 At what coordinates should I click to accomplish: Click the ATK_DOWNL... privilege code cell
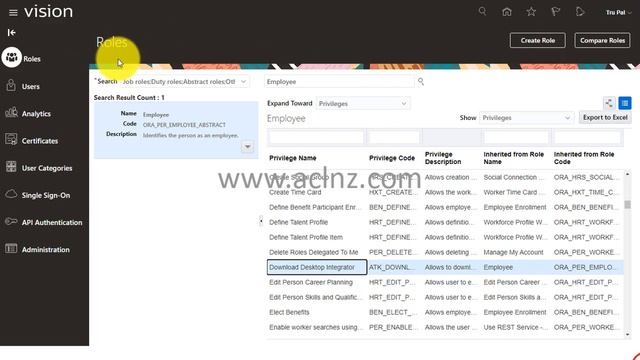[x=392, y=267]
